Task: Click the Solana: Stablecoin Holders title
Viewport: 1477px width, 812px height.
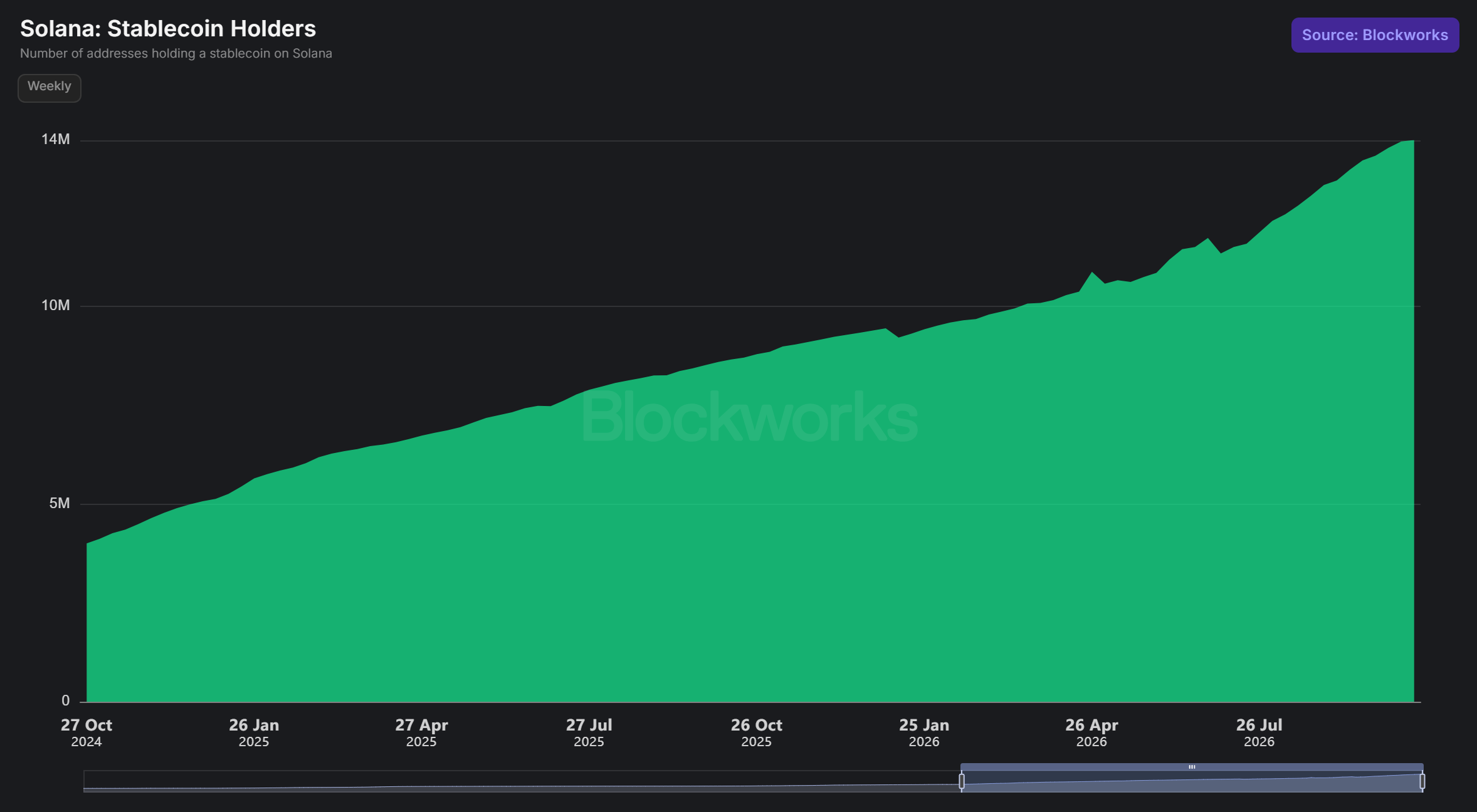Action: pyautogui.click(x=168, y=29)
